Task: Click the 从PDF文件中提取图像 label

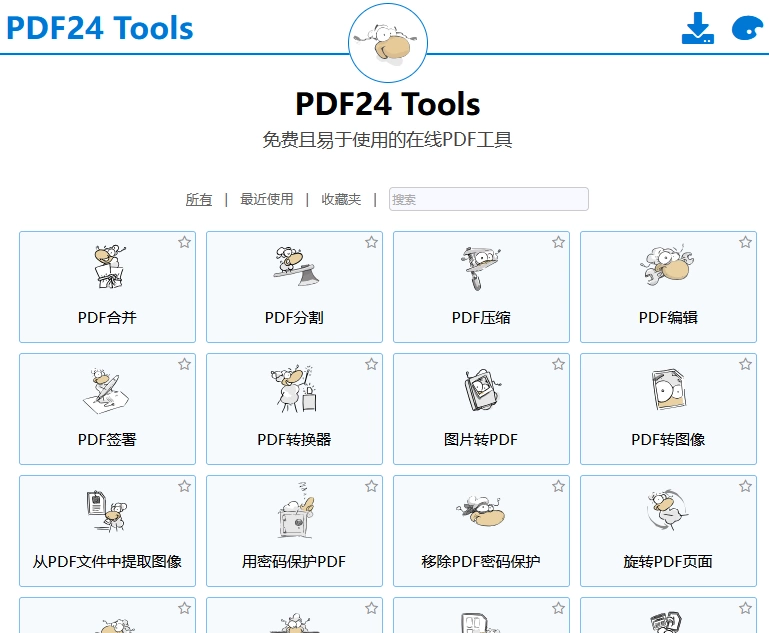Action: tap(107, 562)
